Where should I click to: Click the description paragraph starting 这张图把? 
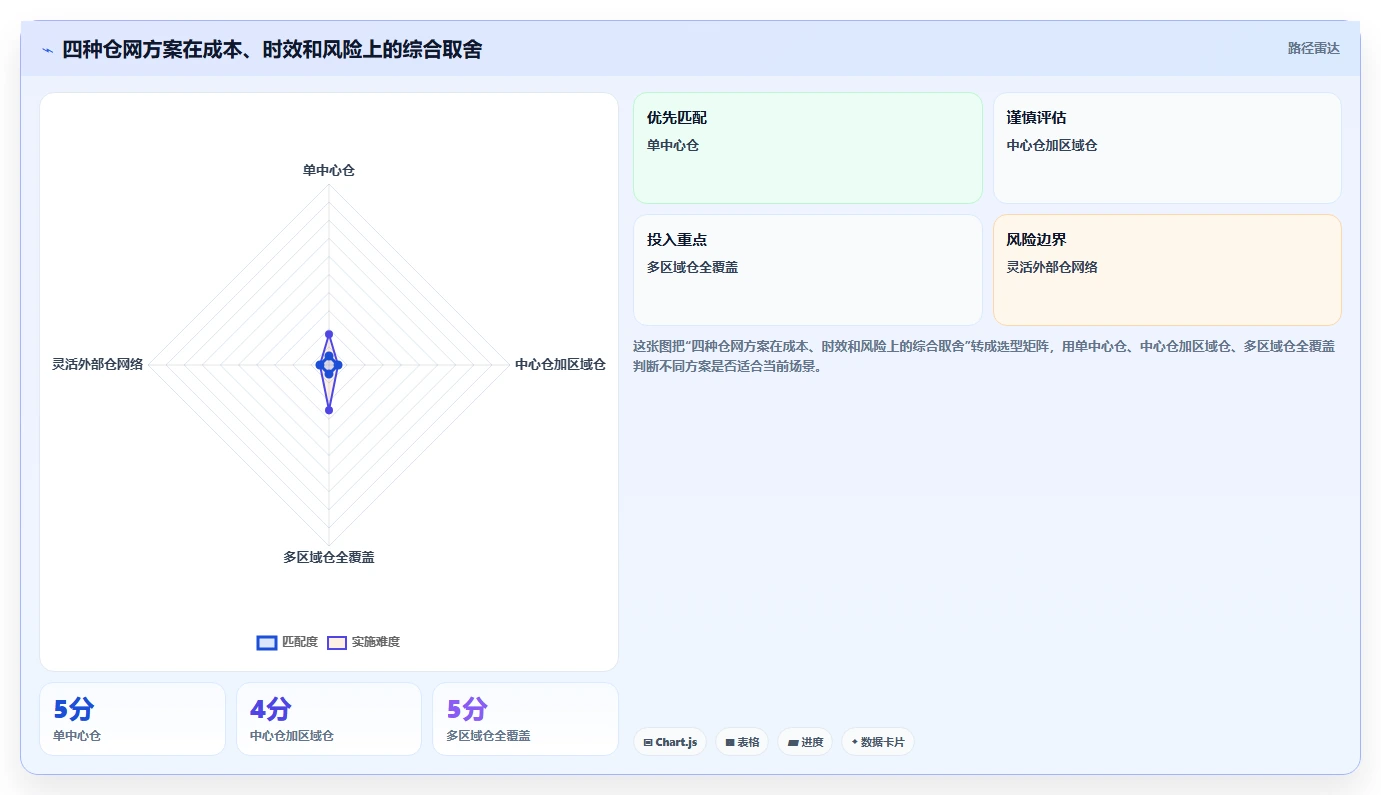[x=985, y=356]
